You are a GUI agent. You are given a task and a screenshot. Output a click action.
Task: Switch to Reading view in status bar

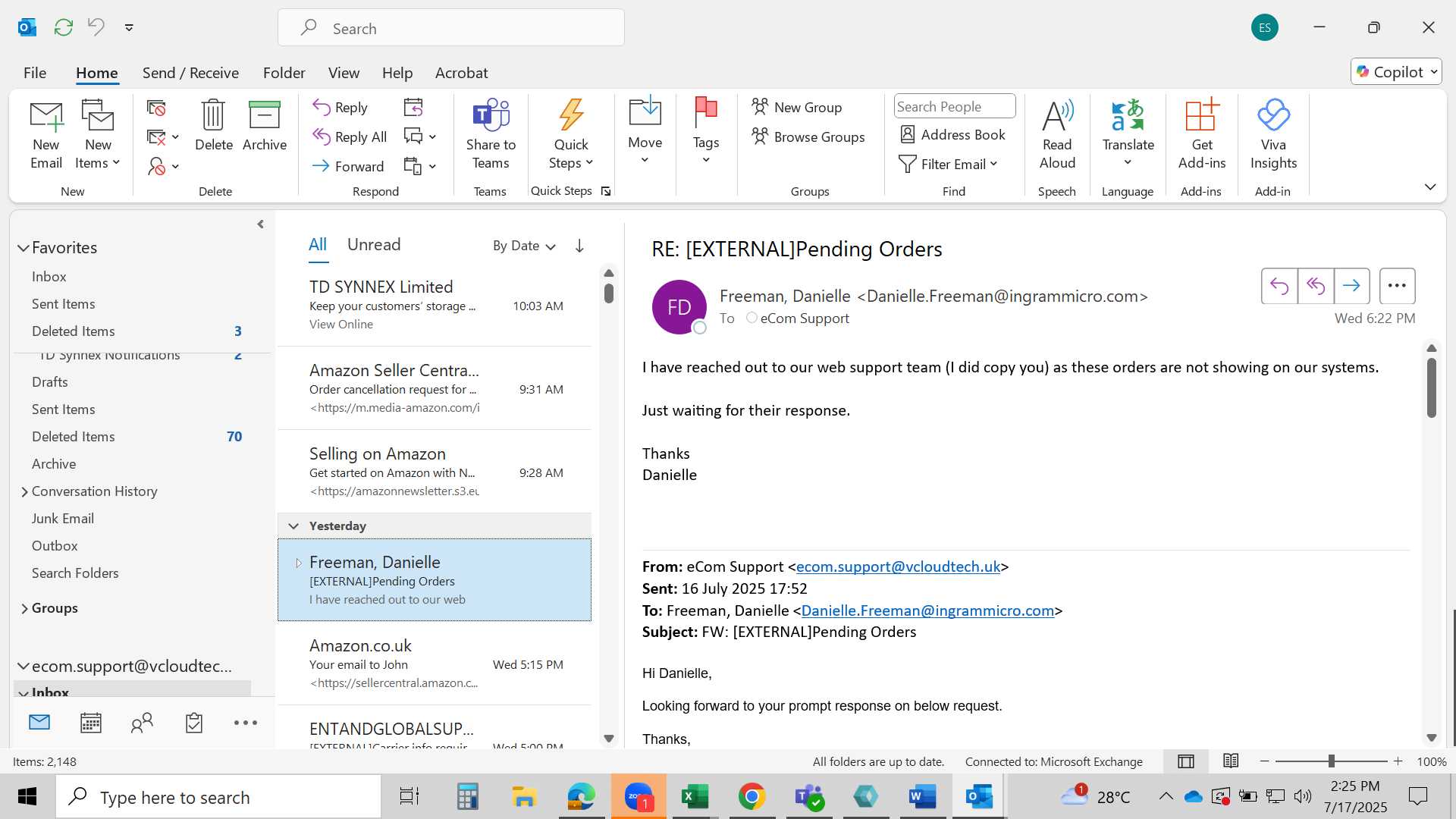(x=1231, y=761)
